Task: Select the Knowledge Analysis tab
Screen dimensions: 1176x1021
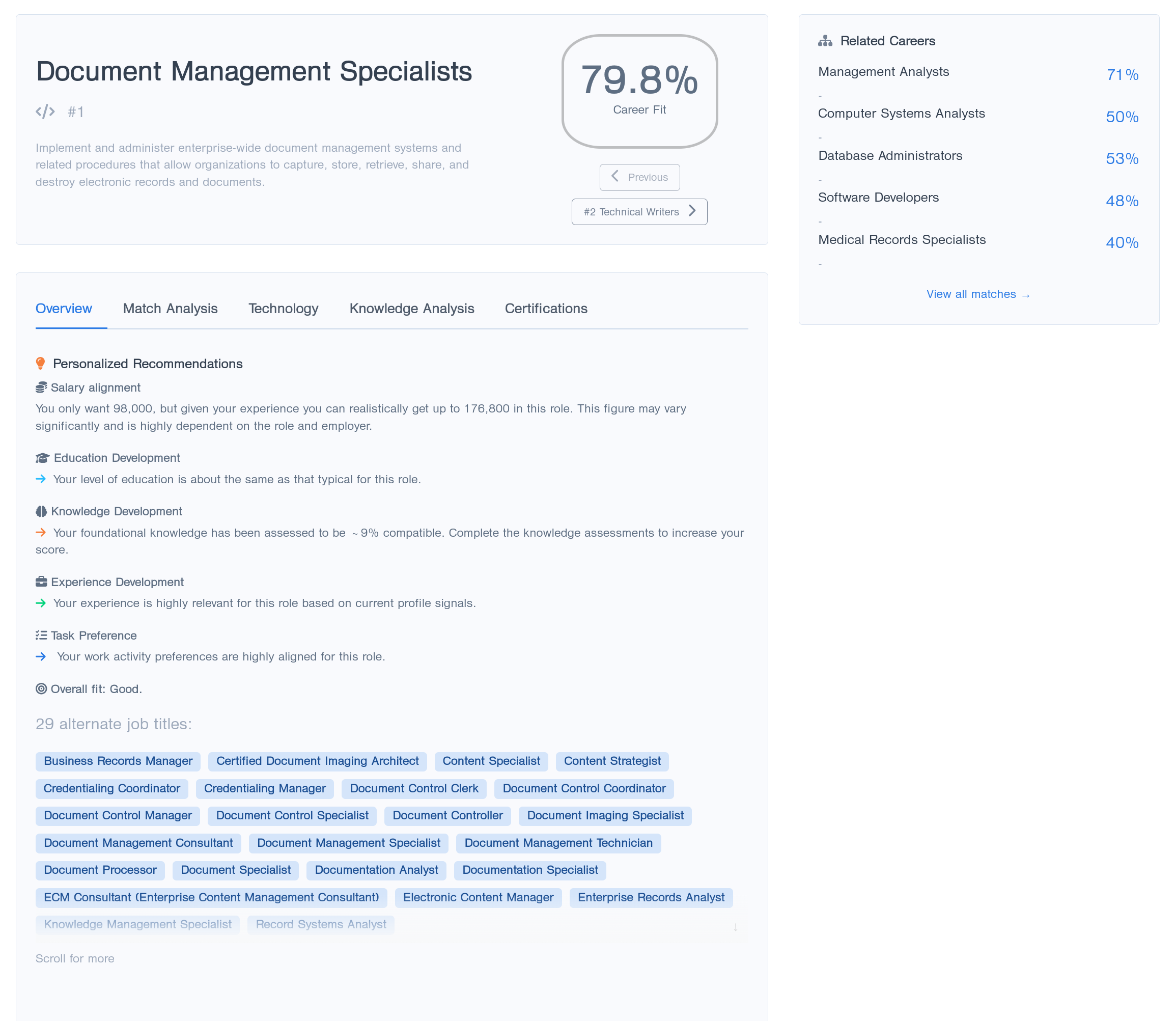Action: point(411,309)
